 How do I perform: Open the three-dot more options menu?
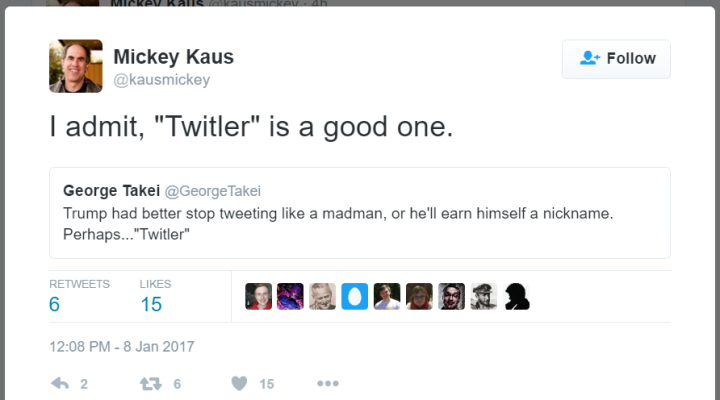pyautogui.click(x=328, y=383)
